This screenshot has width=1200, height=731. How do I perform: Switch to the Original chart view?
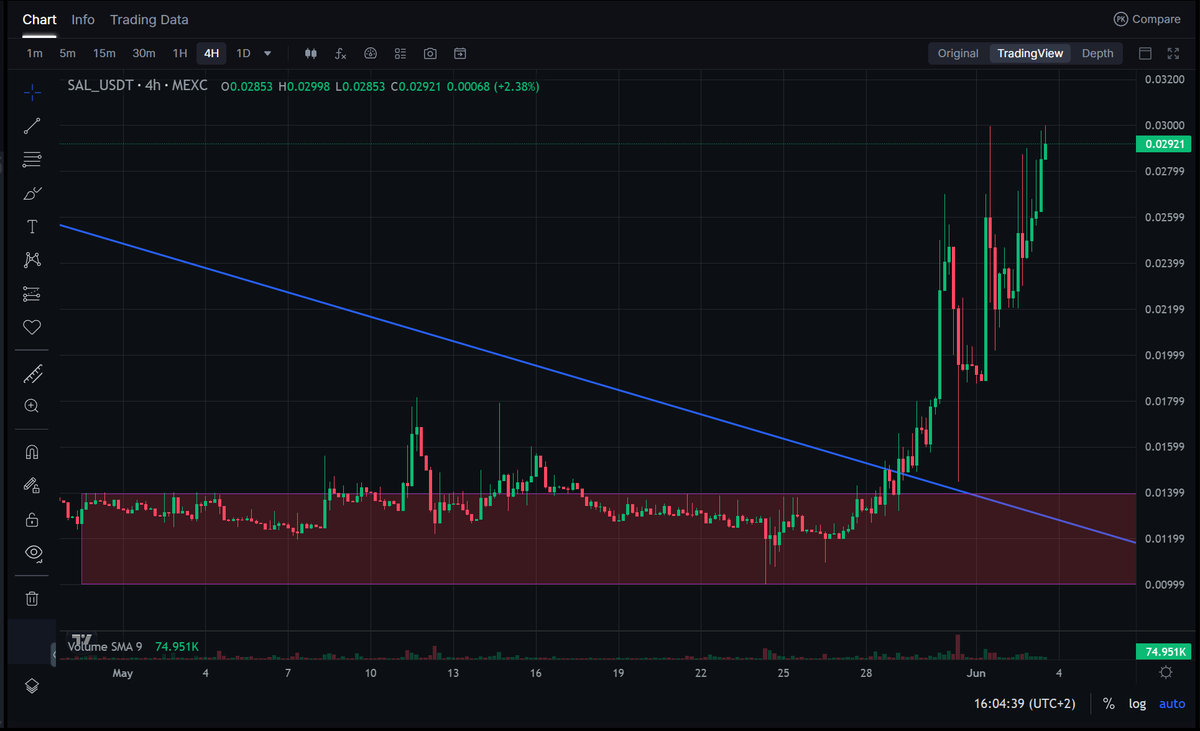click(958, 53)
